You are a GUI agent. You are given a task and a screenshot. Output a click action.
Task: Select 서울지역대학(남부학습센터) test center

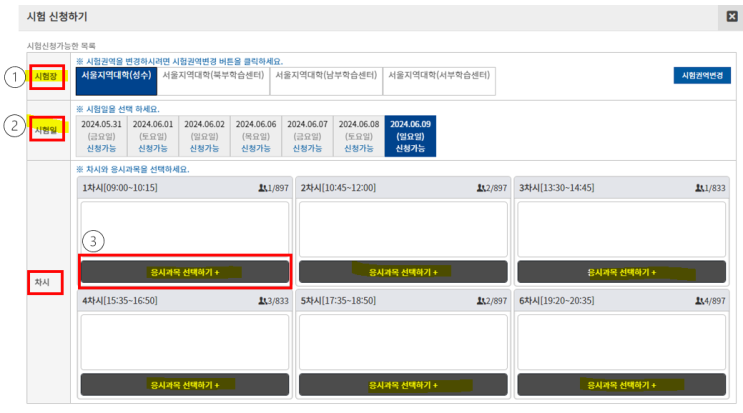pos(326,81)
